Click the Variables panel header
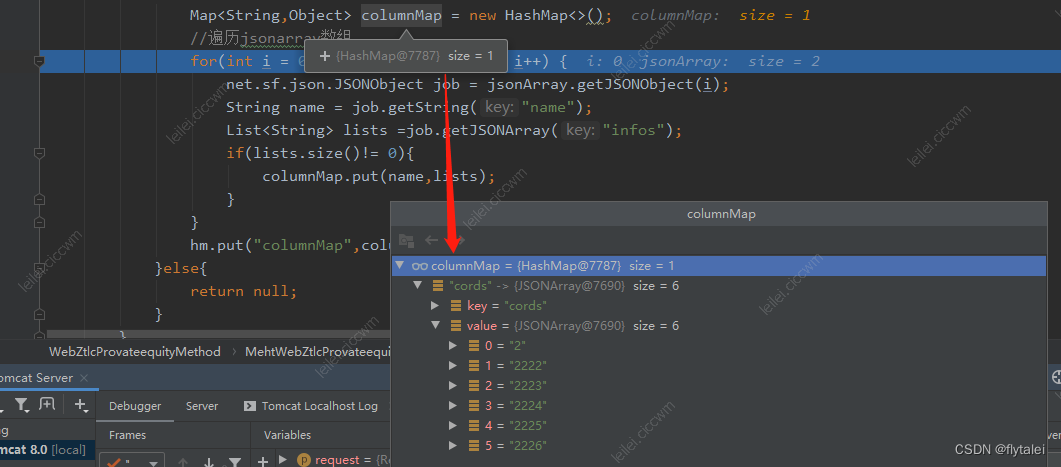This screenshot has height=467, width=1061. (287, 435)
